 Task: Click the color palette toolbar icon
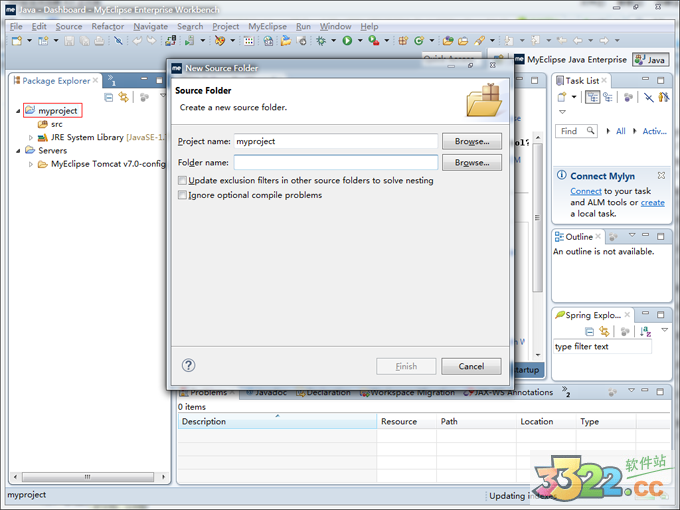220,41
